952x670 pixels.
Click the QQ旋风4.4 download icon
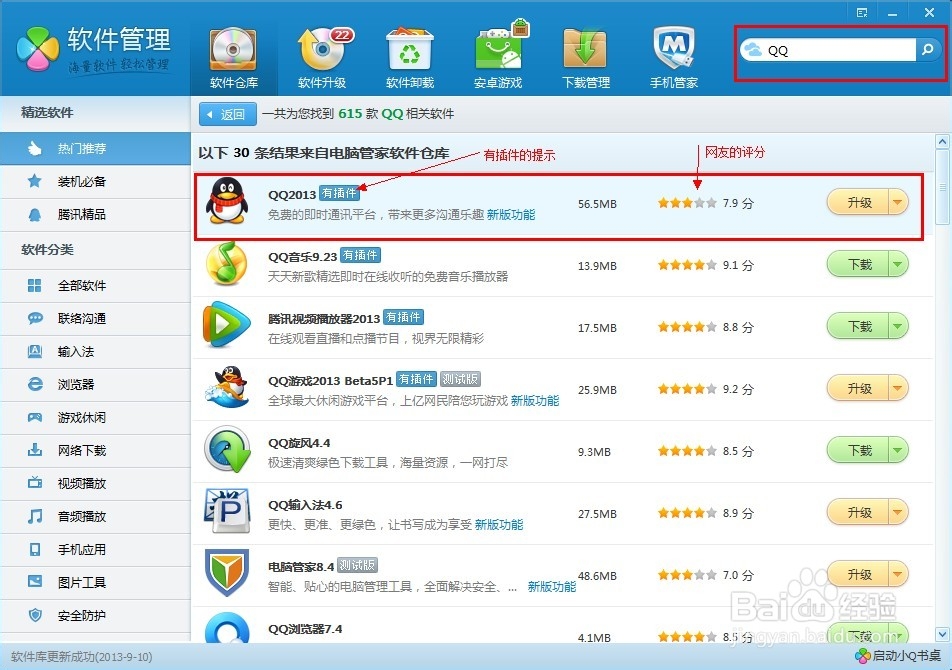(x=227, y=450)
